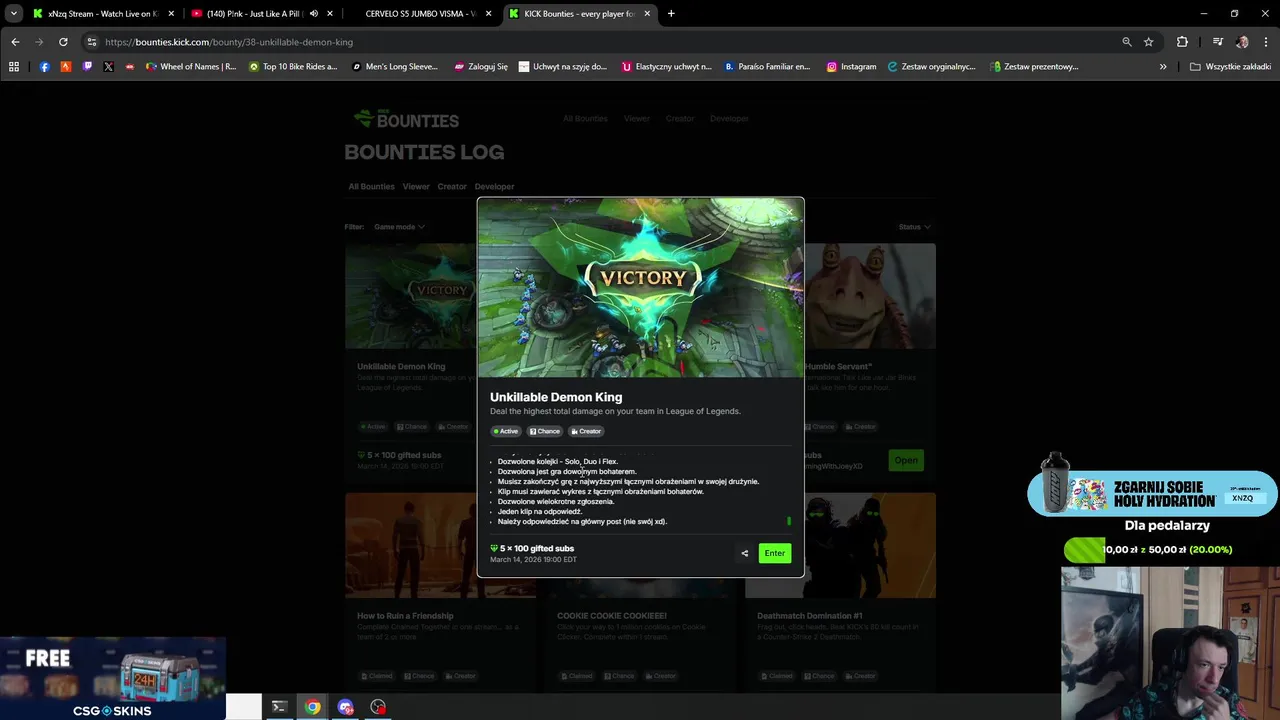
Task: Open the Zestaw oryginalnych bookmark
Action: pos(931,67)
